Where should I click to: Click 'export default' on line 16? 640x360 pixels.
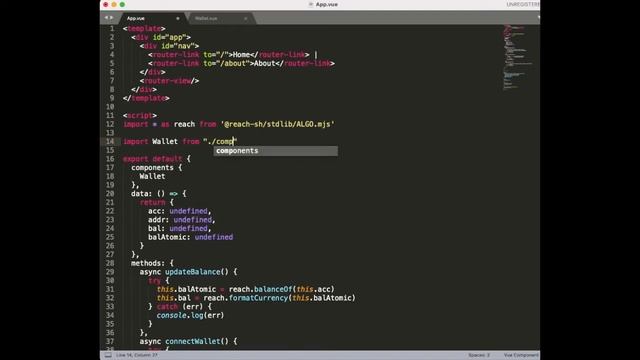152,159
